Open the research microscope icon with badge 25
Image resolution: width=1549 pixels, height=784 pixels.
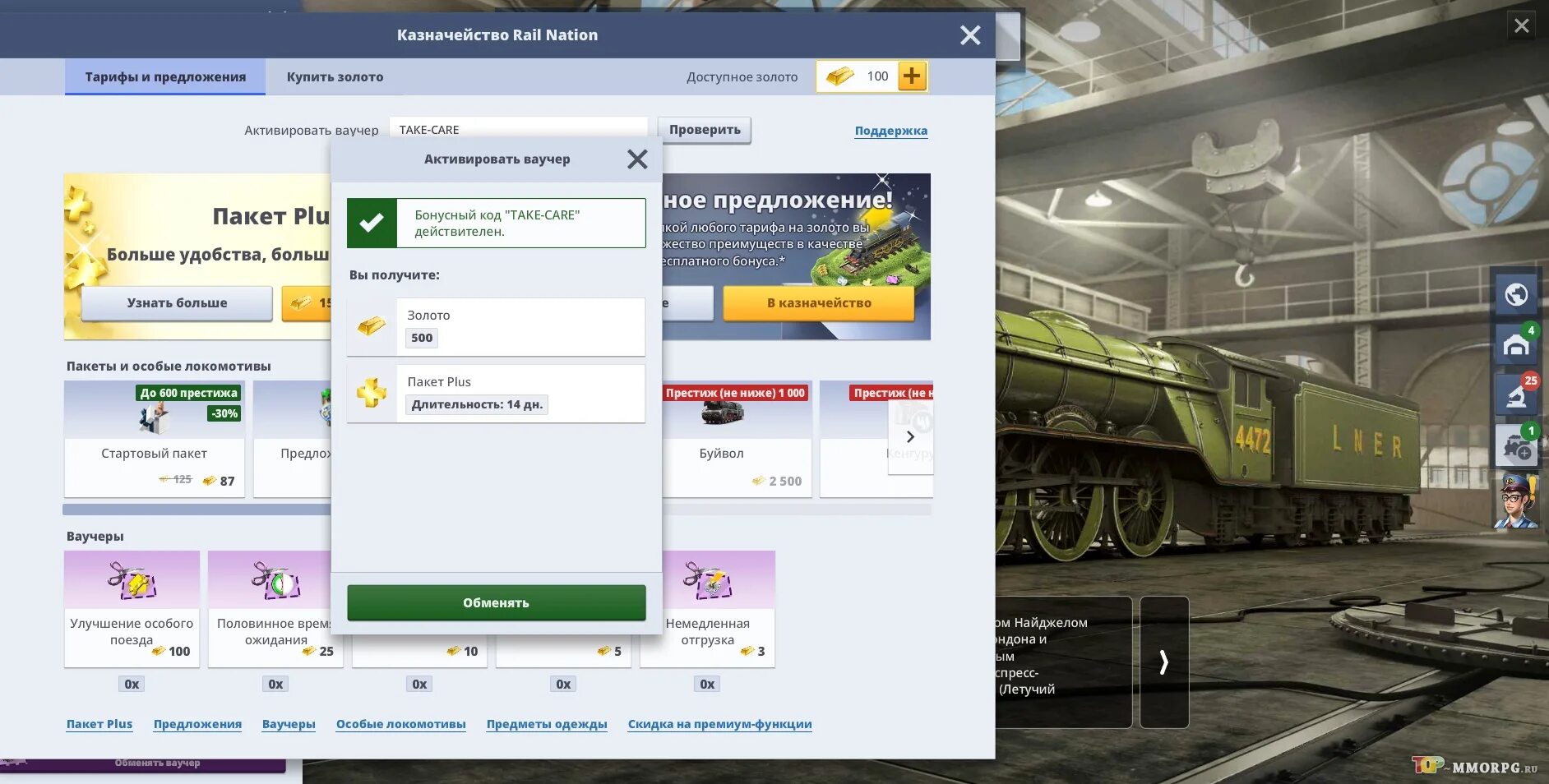pyautogui.click(x=1516, y=396)
